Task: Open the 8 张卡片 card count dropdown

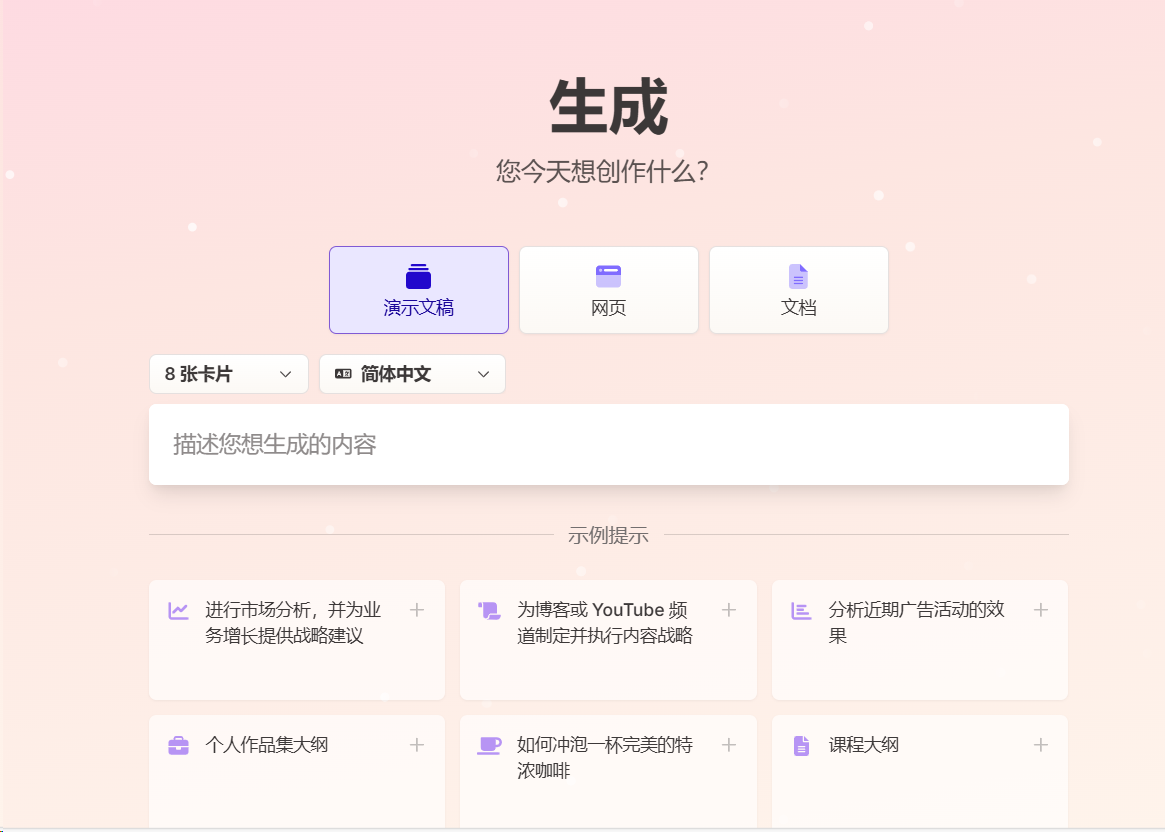Action: click(x=228, y=373)
